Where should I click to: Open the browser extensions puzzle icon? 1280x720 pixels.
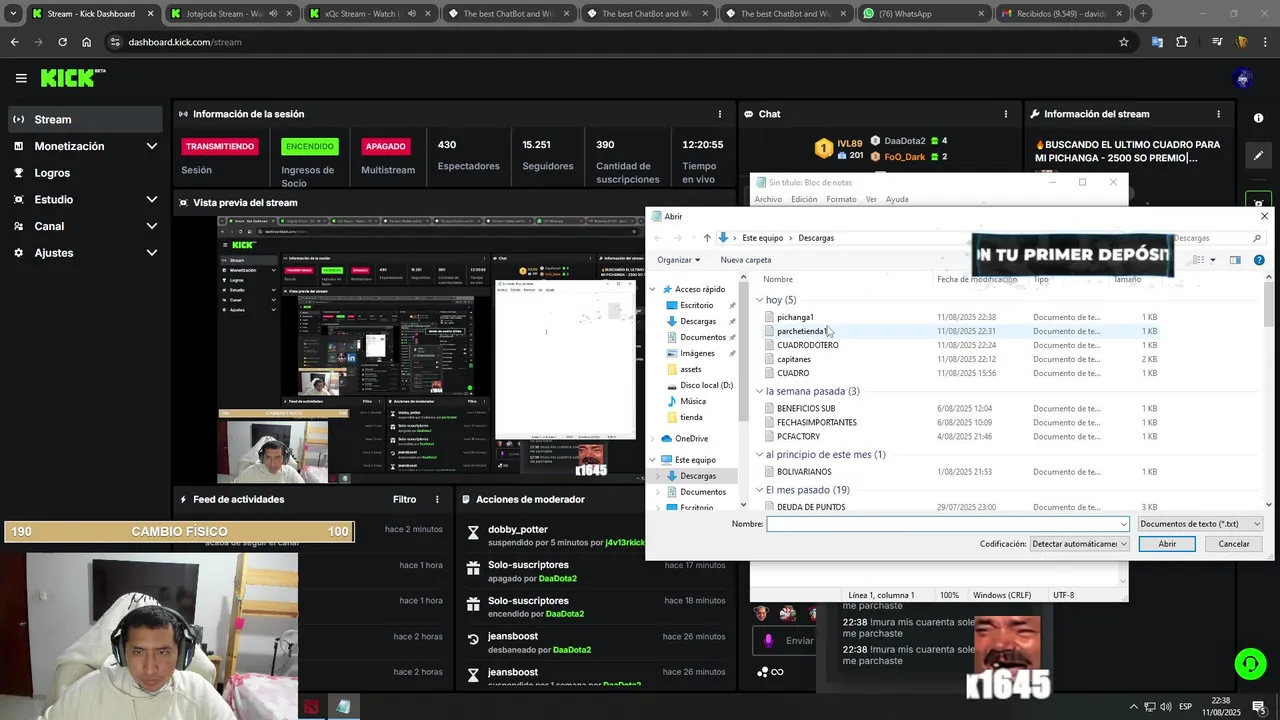click(1182, 42)
